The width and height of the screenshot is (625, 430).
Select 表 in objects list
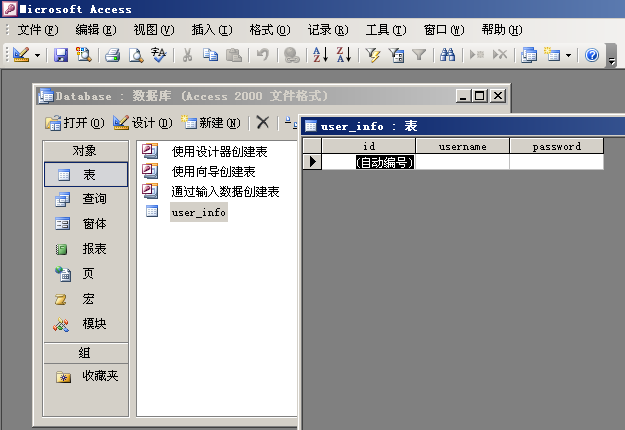pos(86,175)
